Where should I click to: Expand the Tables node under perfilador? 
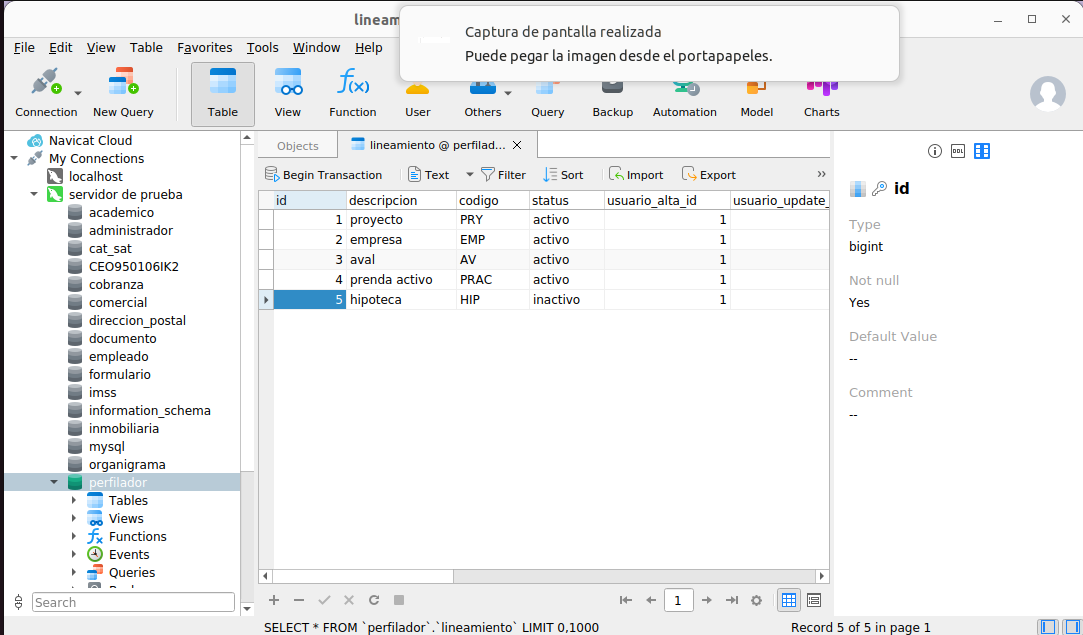(74, 500)
